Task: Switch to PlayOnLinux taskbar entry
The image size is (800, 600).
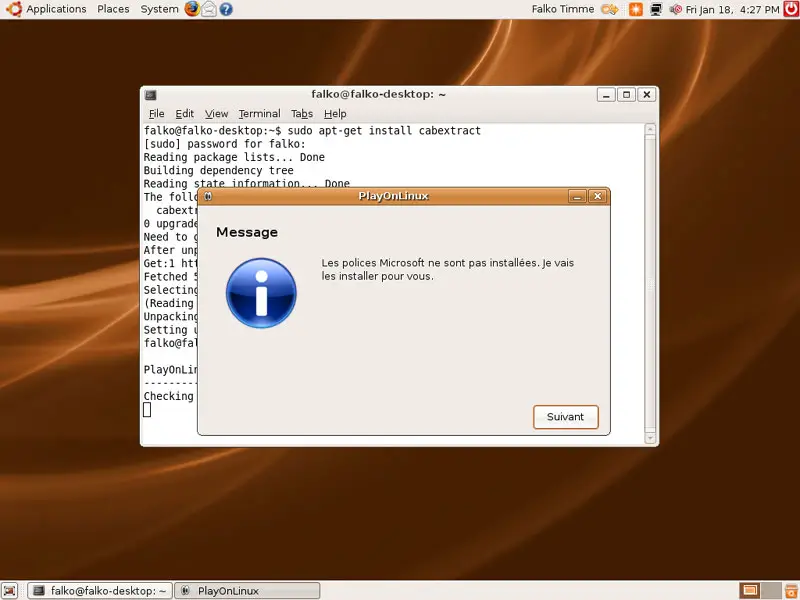Action: click(247, 591)
